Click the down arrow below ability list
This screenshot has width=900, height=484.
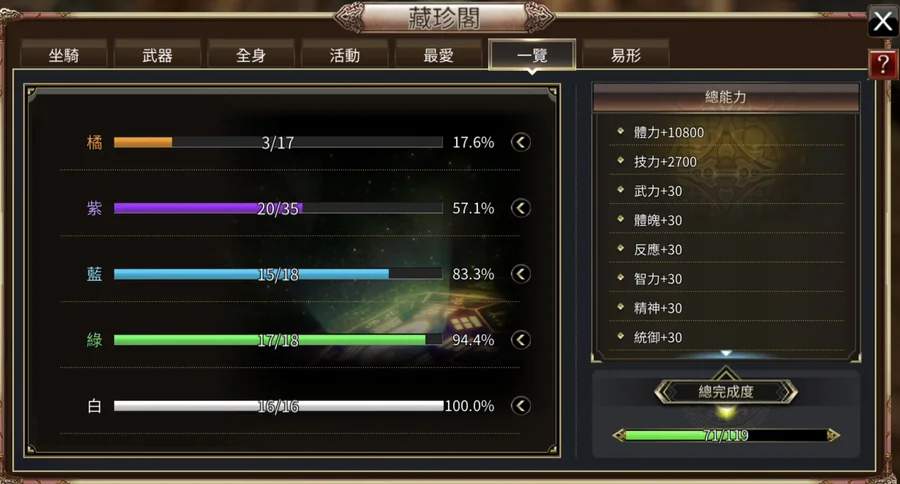[726, 353]
